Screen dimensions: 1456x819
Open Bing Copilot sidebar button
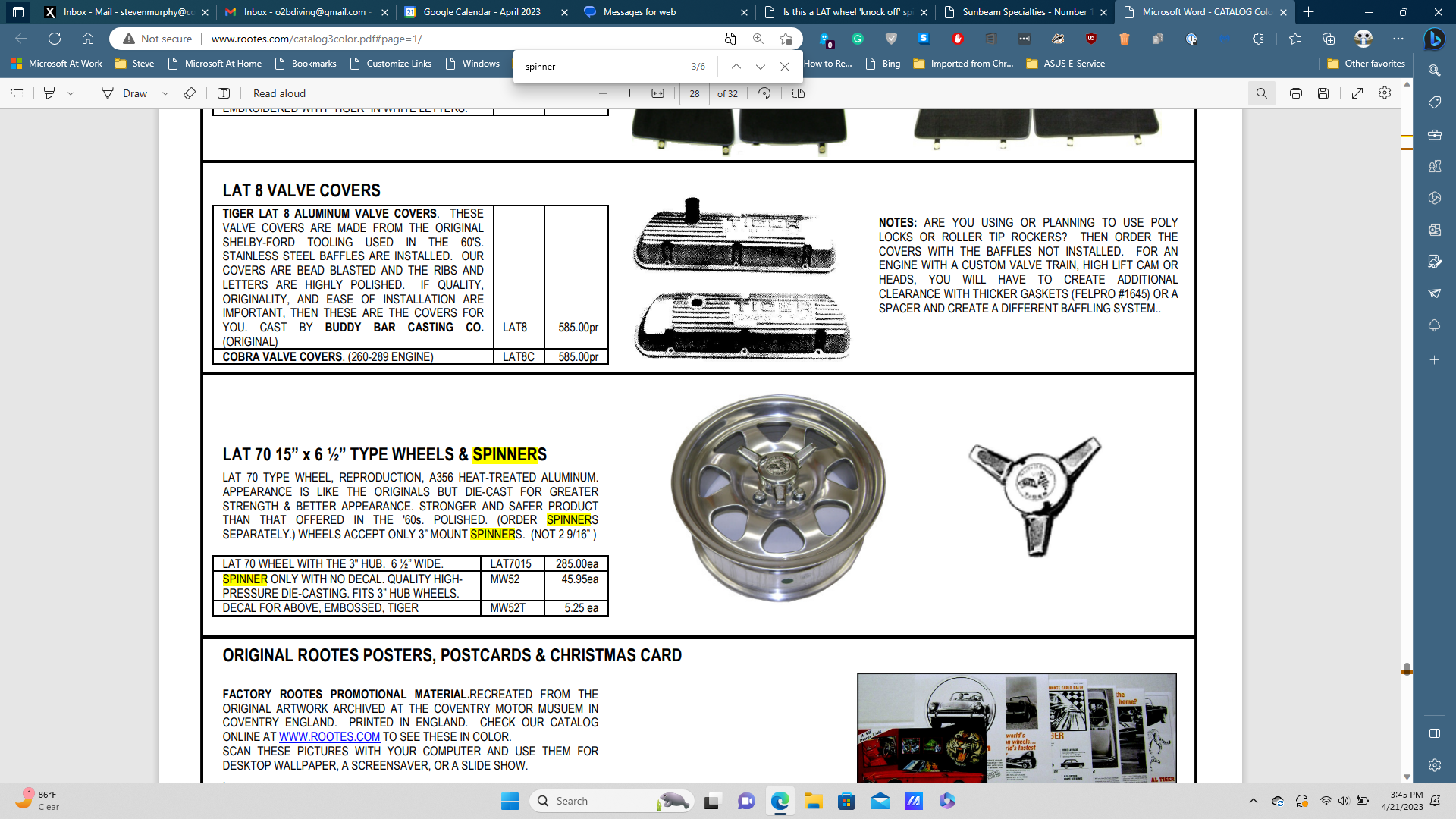1433,39
